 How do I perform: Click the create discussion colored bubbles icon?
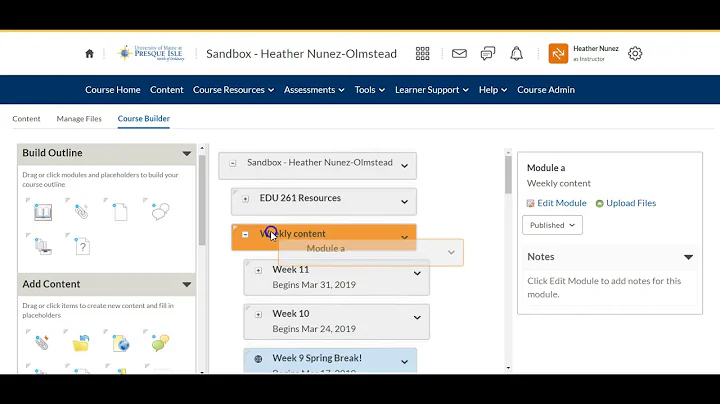click(x=160, y=342)
